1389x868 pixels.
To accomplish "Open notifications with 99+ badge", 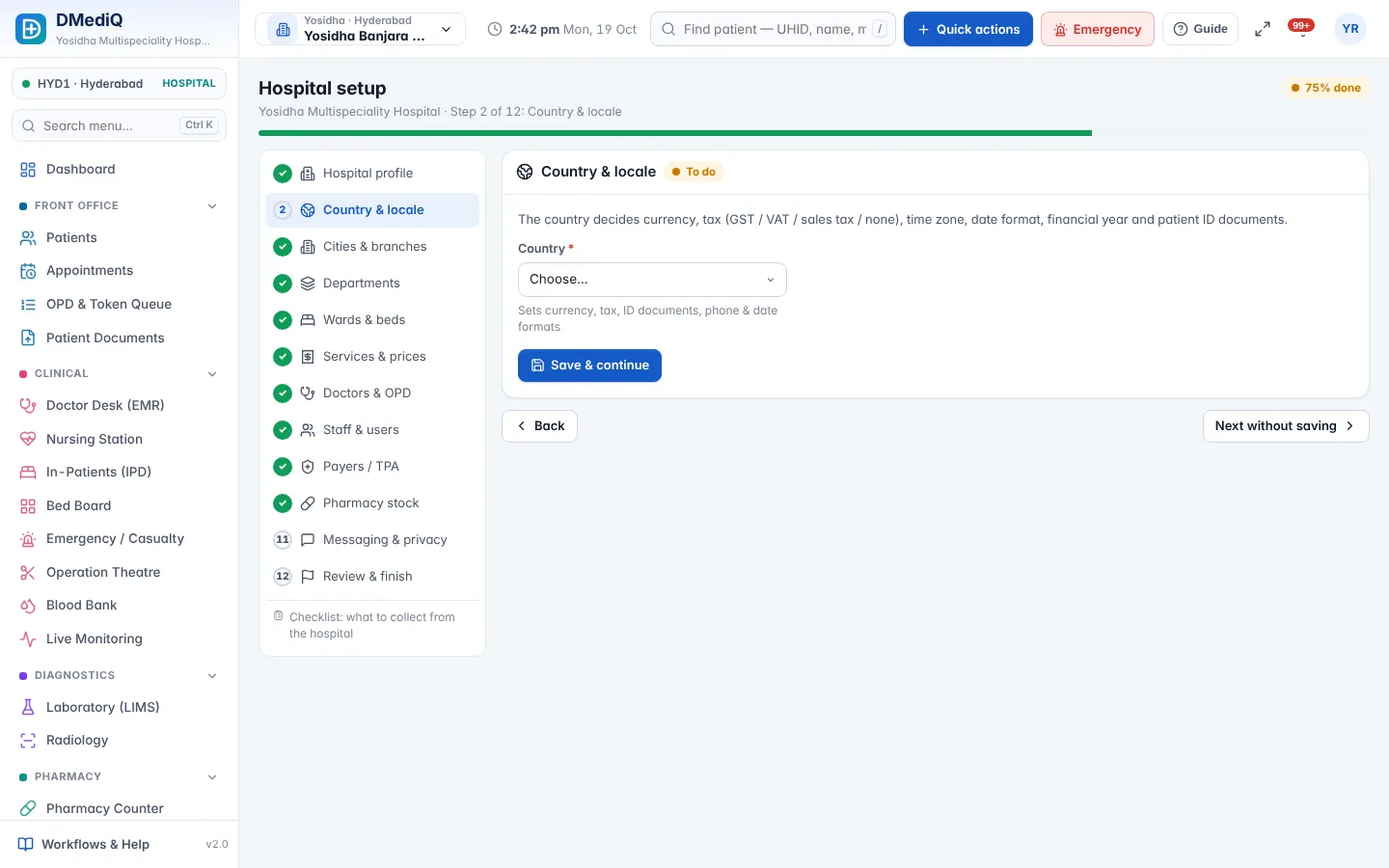I will click(x=1301, y=29).
